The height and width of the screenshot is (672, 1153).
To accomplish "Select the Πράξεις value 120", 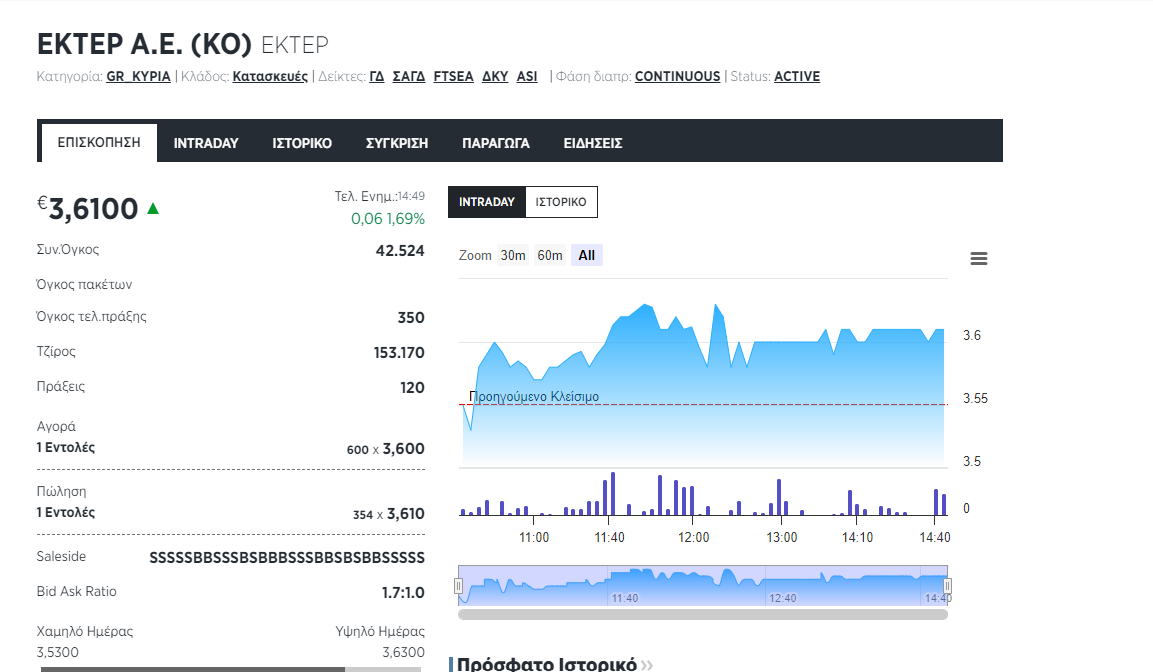I will 413,387.
